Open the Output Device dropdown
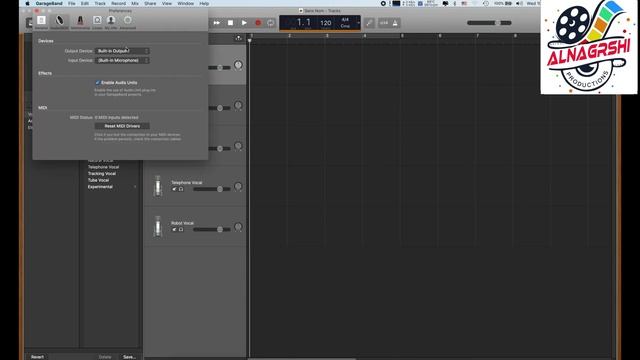This screenshot has height=360, width=640. (122, 51)
